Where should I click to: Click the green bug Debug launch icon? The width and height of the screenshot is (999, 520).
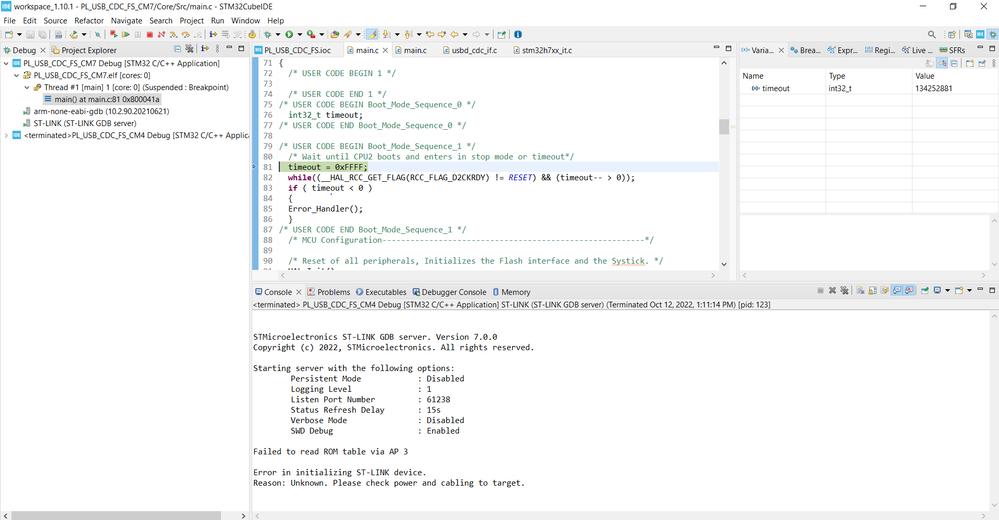[267, 34]
